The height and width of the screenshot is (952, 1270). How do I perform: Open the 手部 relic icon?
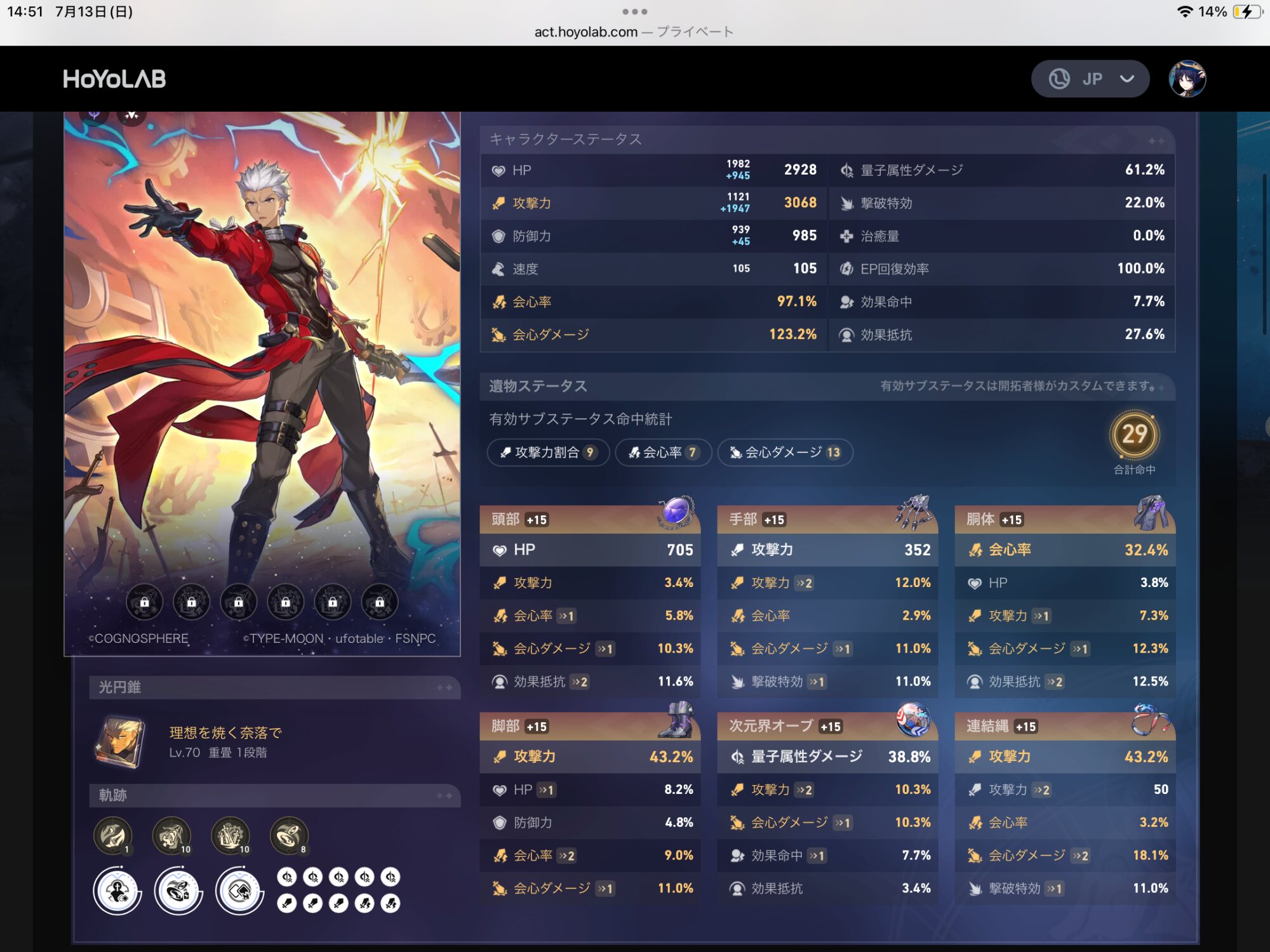[913, 512]
